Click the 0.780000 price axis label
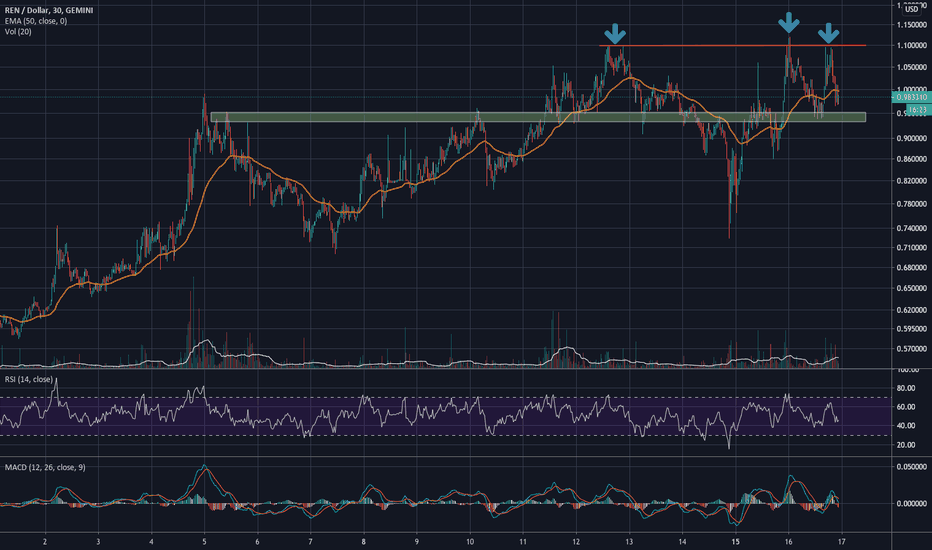 911,203
